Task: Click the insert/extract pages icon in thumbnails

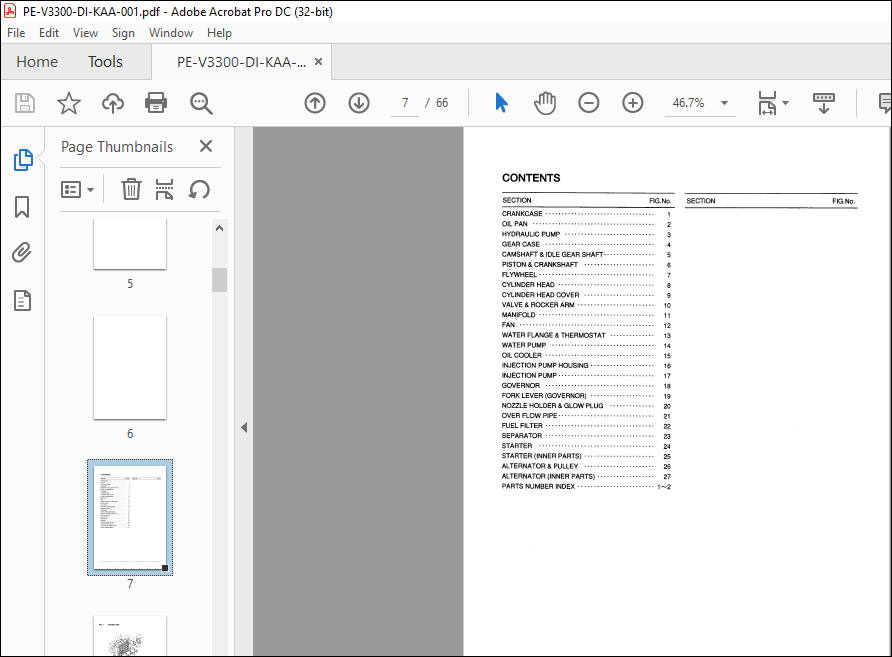Action: 164,189
